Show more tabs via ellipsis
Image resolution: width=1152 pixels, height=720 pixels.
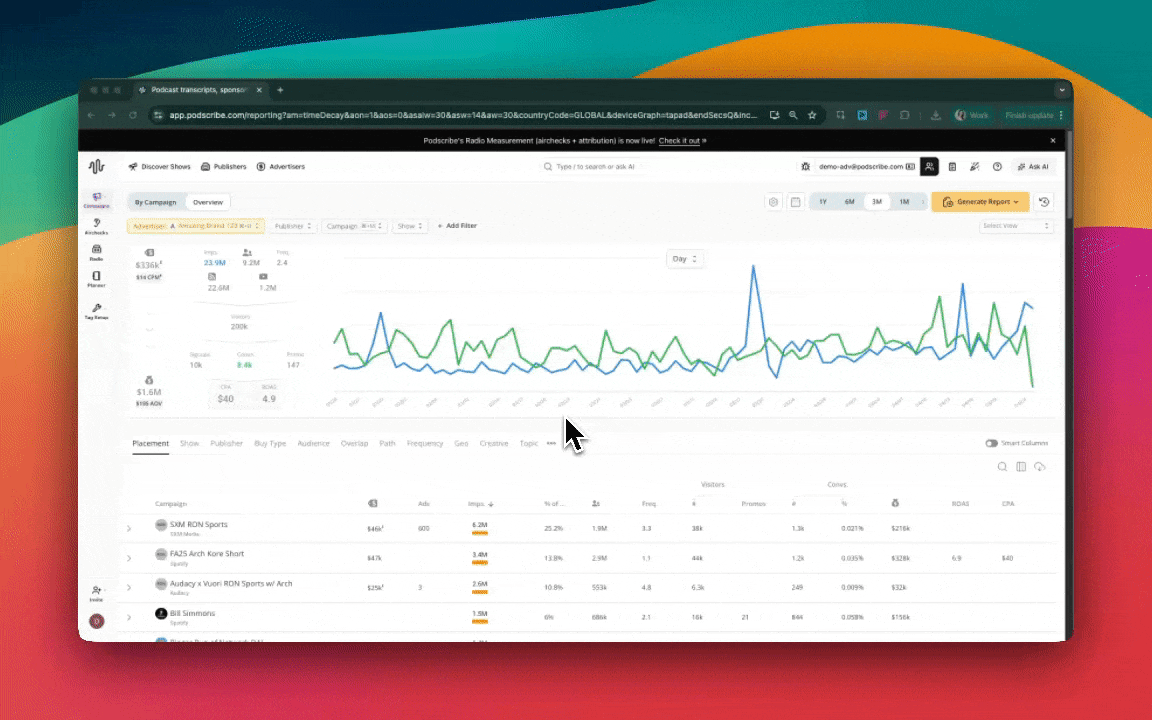point(551,443)
